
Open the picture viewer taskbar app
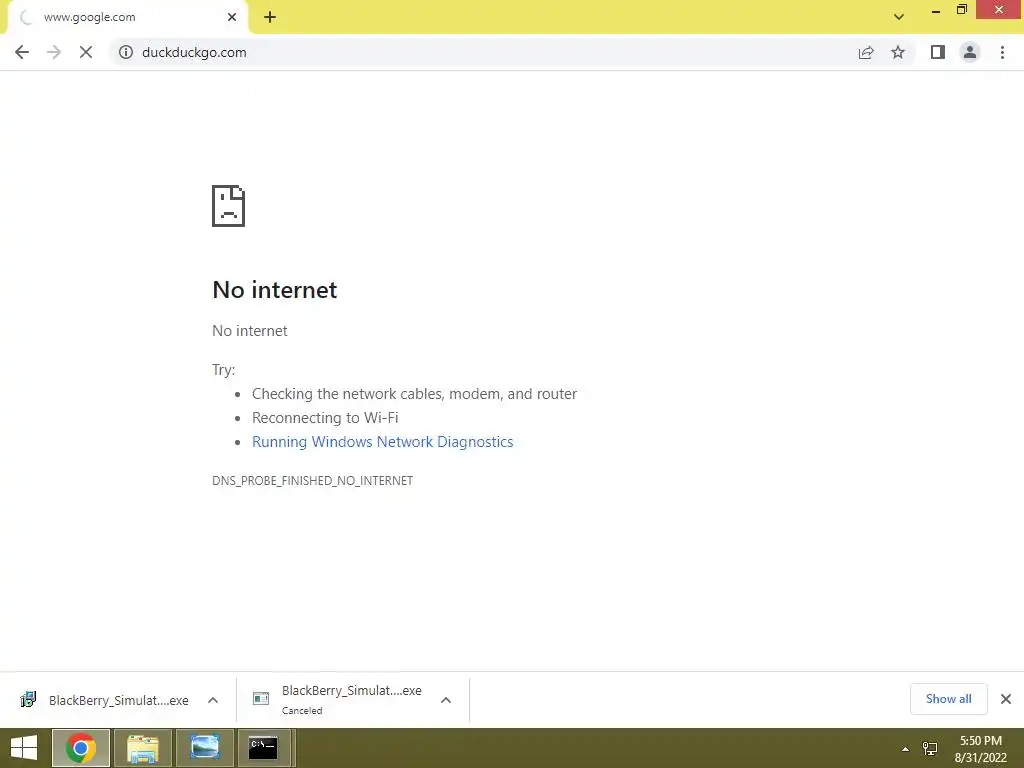click(x=204, y=748)
